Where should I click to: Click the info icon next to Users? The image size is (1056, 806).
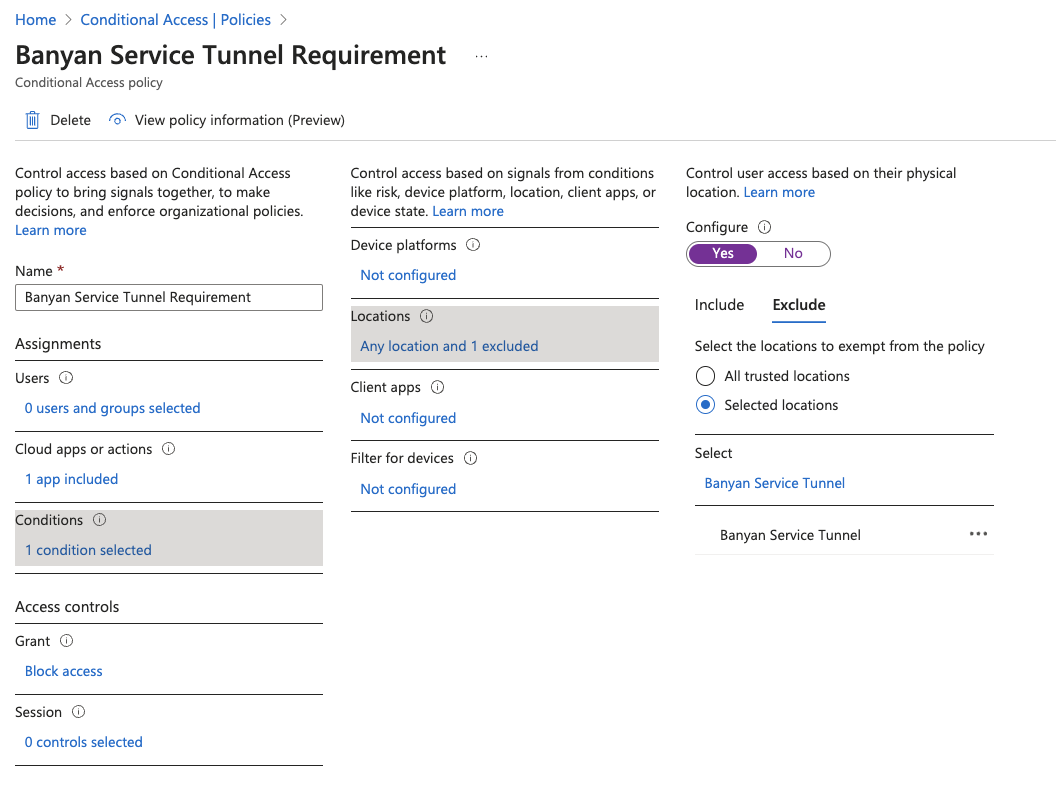pos(67,378)
